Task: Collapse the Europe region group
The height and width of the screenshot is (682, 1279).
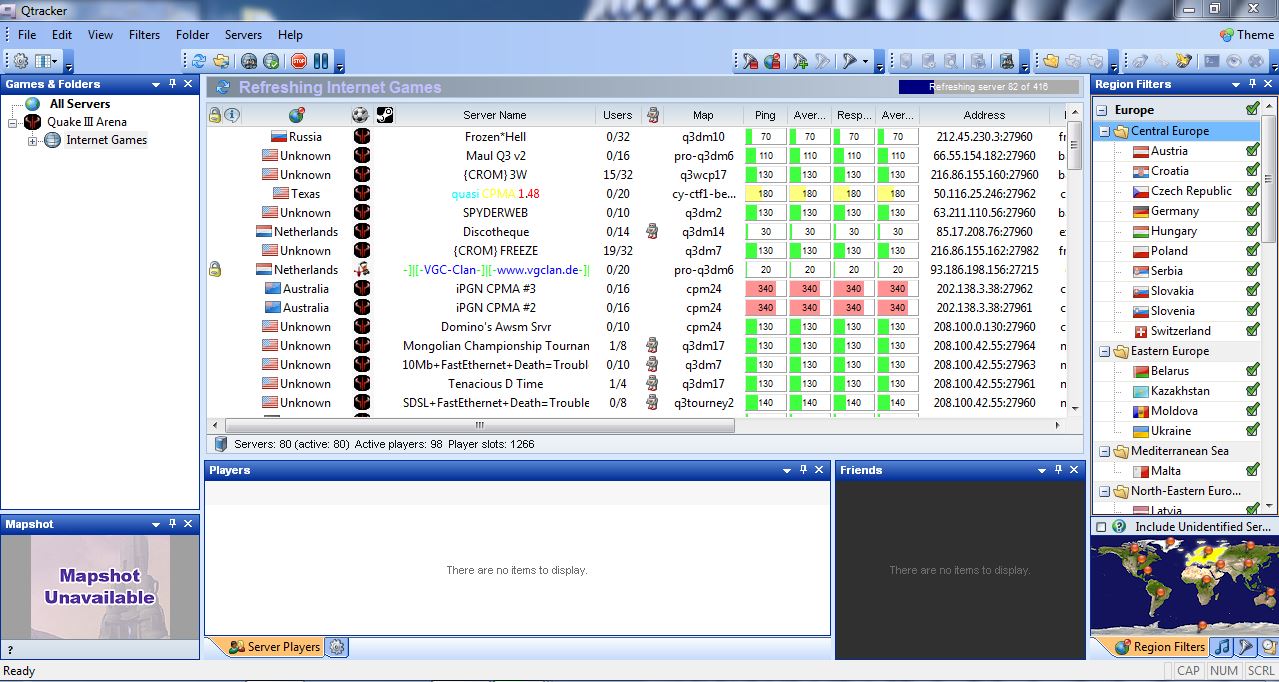Action: 1101,110
